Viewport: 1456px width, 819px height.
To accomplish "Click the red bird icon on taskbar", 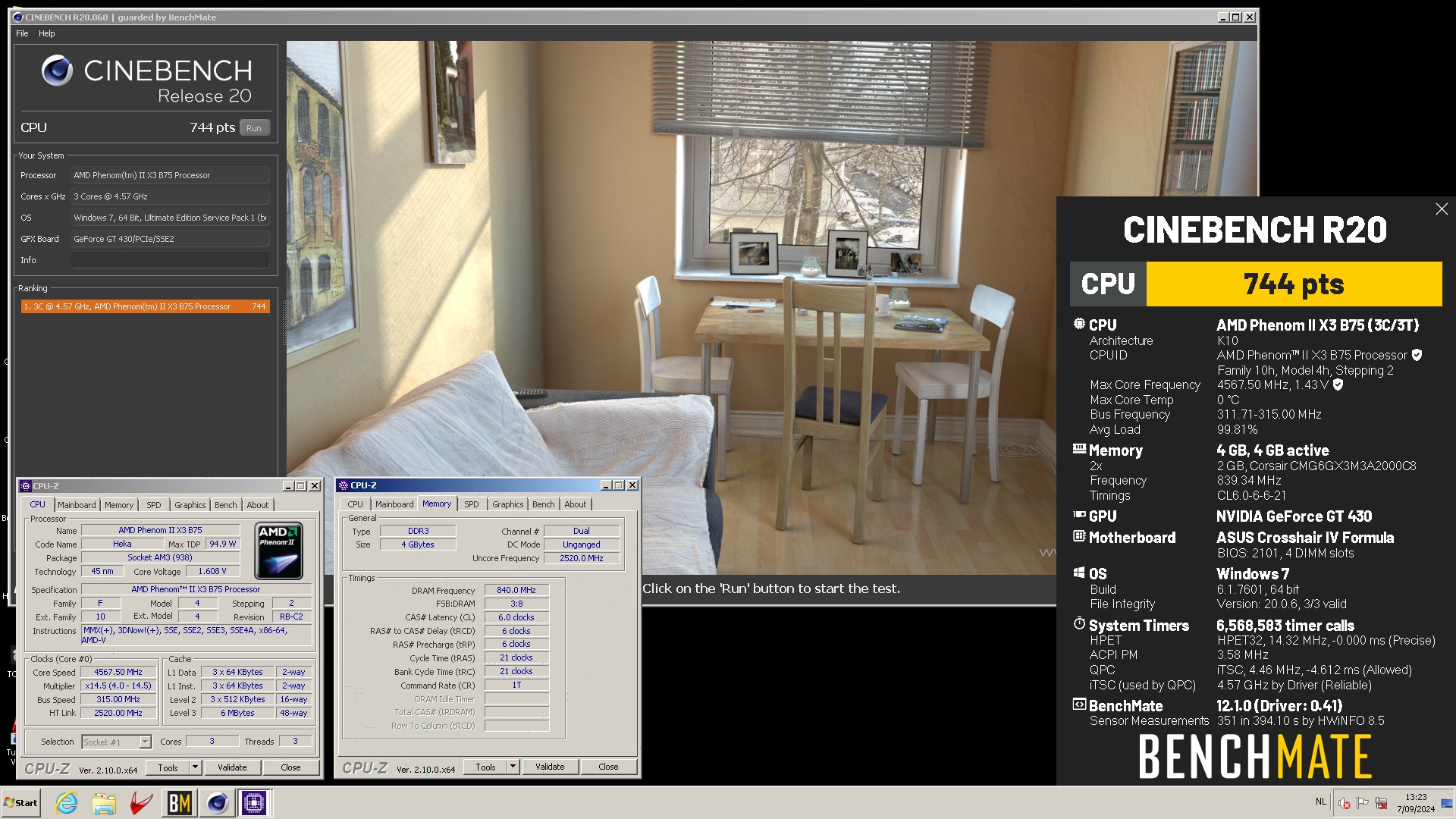I will tap(141, 802).
